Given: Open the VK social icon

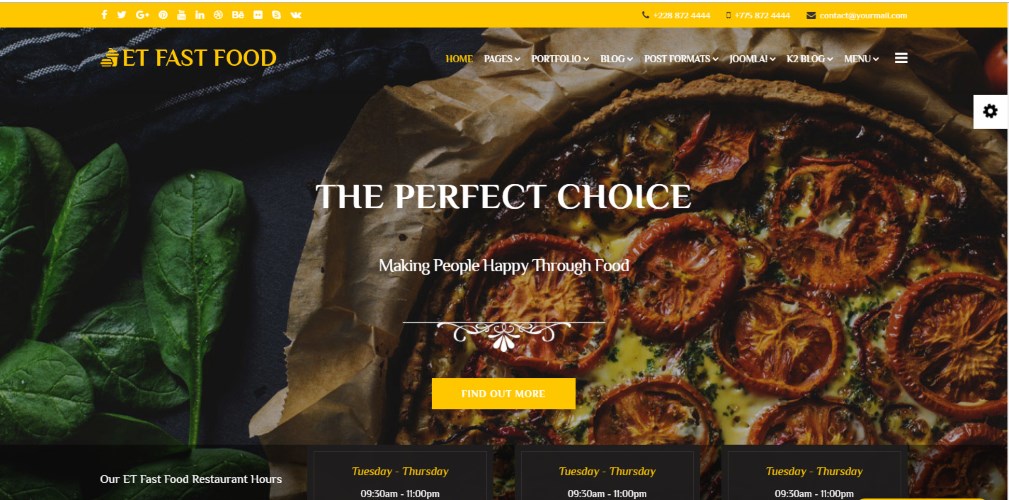Looking at the screenshot, I should [x=295, y=15].
